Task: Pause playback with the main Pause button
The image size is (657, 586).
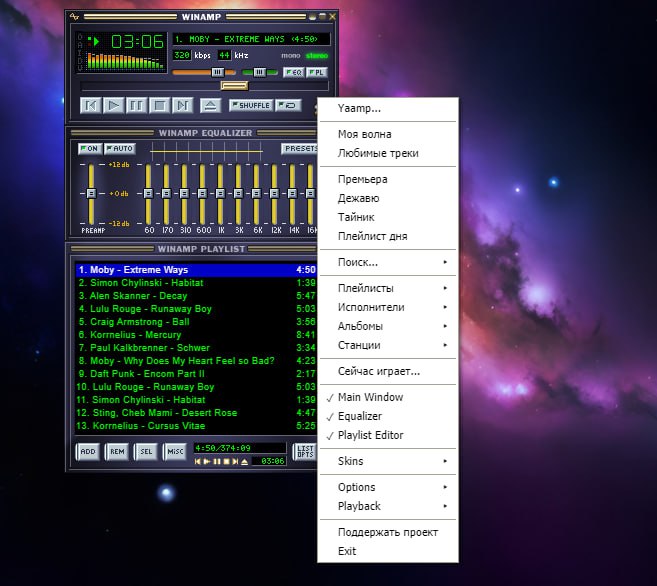Action: 137,105
